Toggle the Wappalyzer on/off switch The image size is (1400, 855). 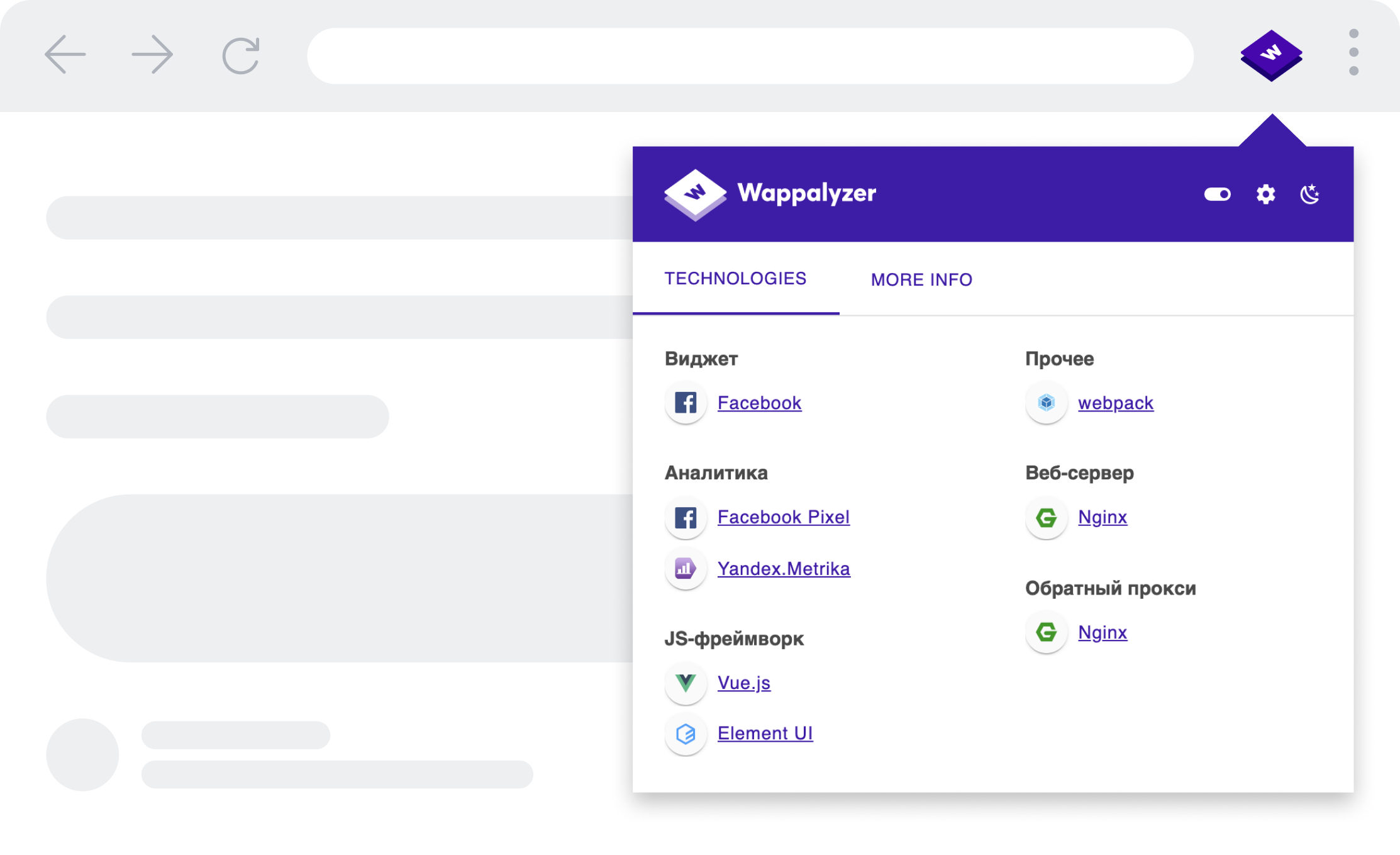pyautogui.click(x=1218, y=195)
